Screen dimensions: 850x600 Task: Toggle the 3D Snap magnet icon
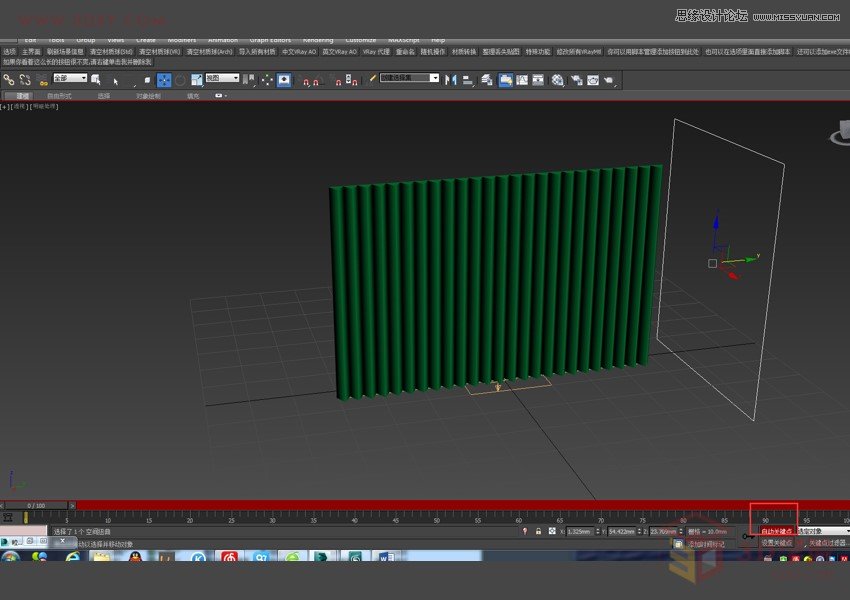[x=307, y=80]
